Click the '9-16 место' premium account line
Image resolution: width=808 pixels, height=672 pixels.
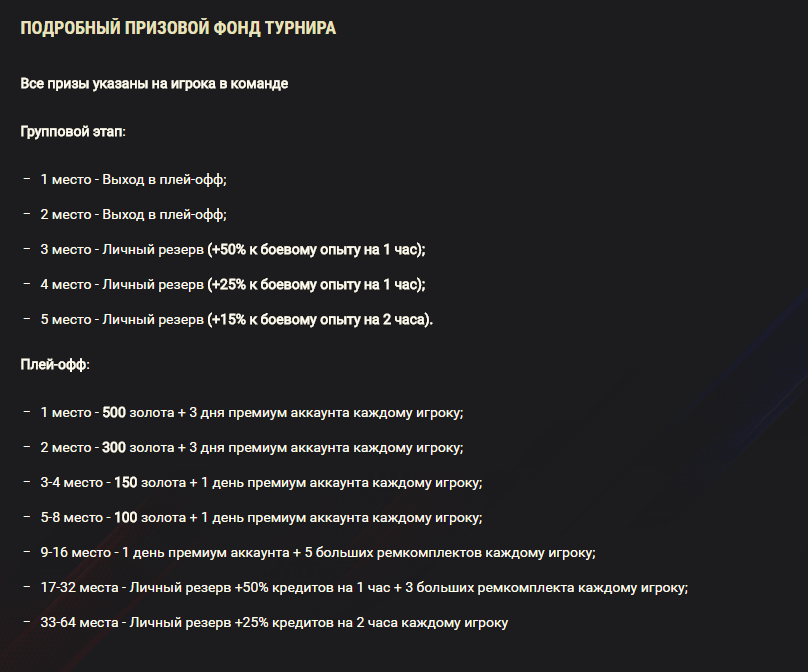(318, 552)
